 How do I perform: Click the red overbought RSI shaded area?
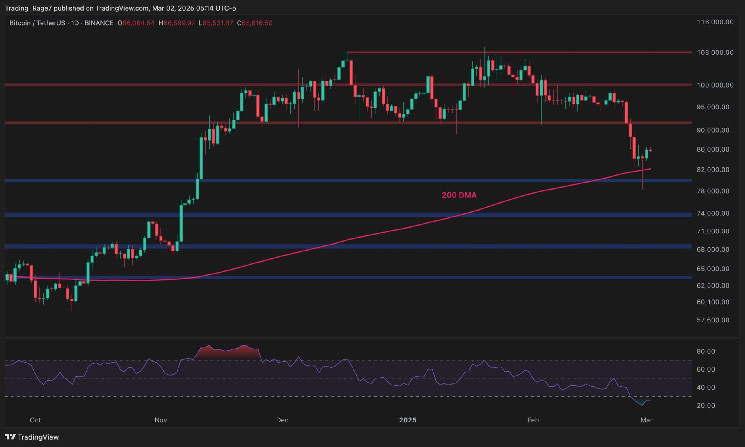[x=230, y=352]
